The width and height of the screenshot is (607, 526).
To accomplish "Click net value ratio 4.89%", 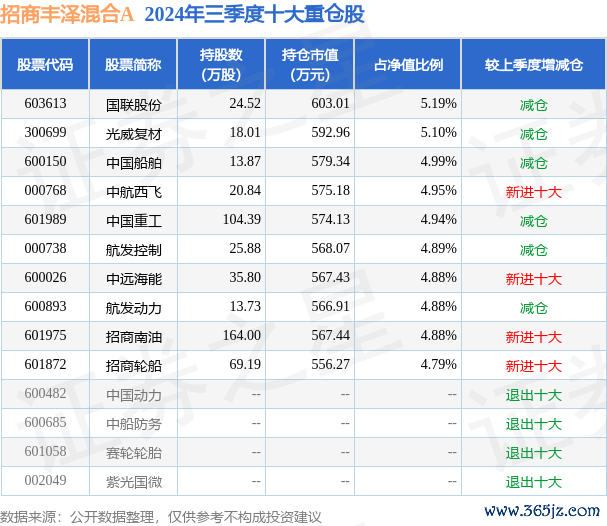I will 439,248.
